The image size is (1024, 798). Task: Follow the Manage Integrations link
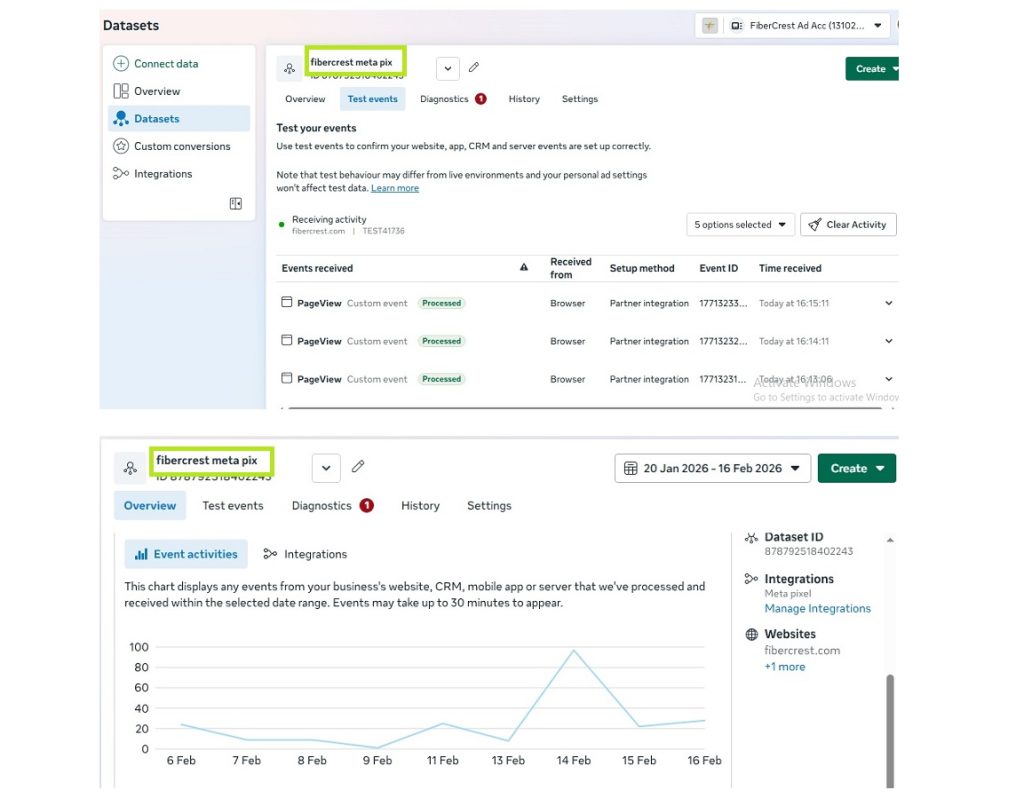click(x=817, y=609)
